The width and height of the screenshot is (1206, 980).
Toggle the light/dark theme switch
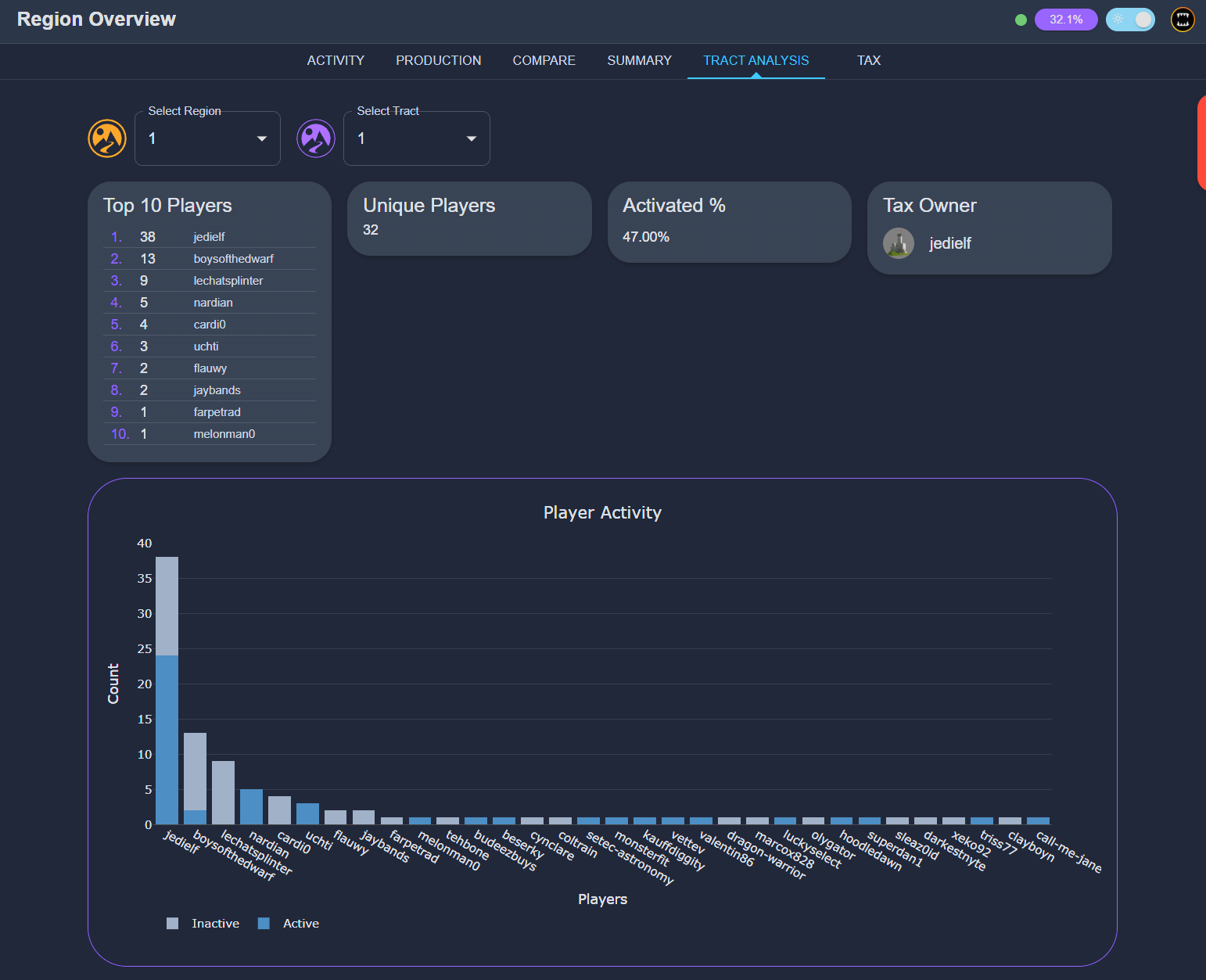click(x=1130, y=20)
